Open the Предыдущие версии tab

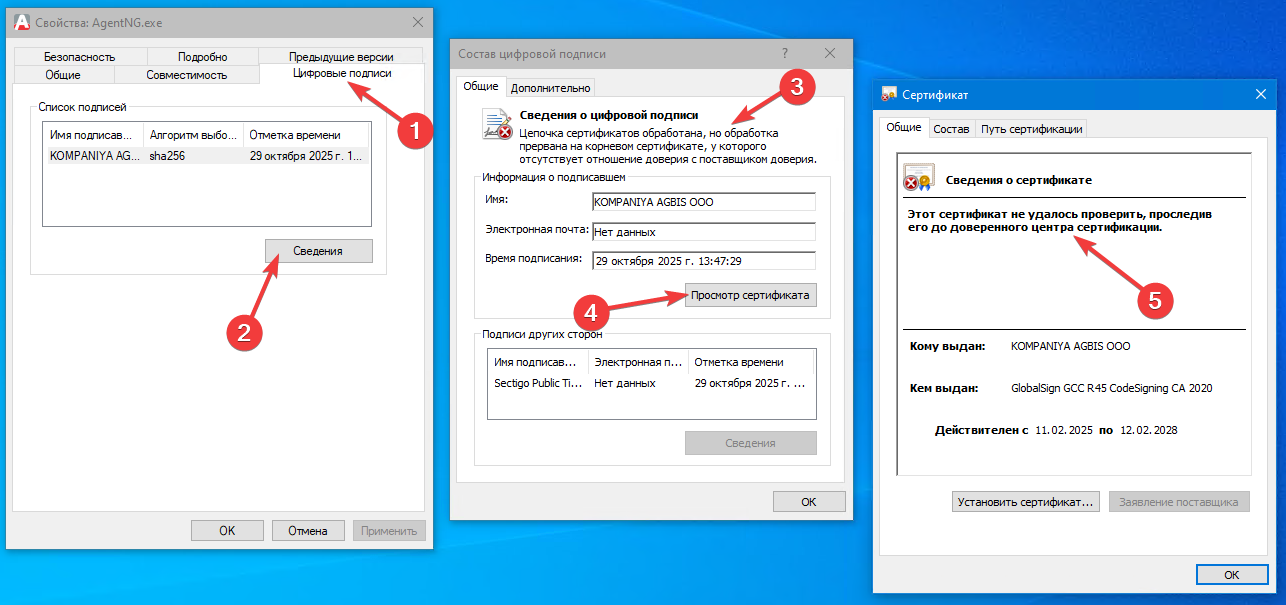coord(342,55)
